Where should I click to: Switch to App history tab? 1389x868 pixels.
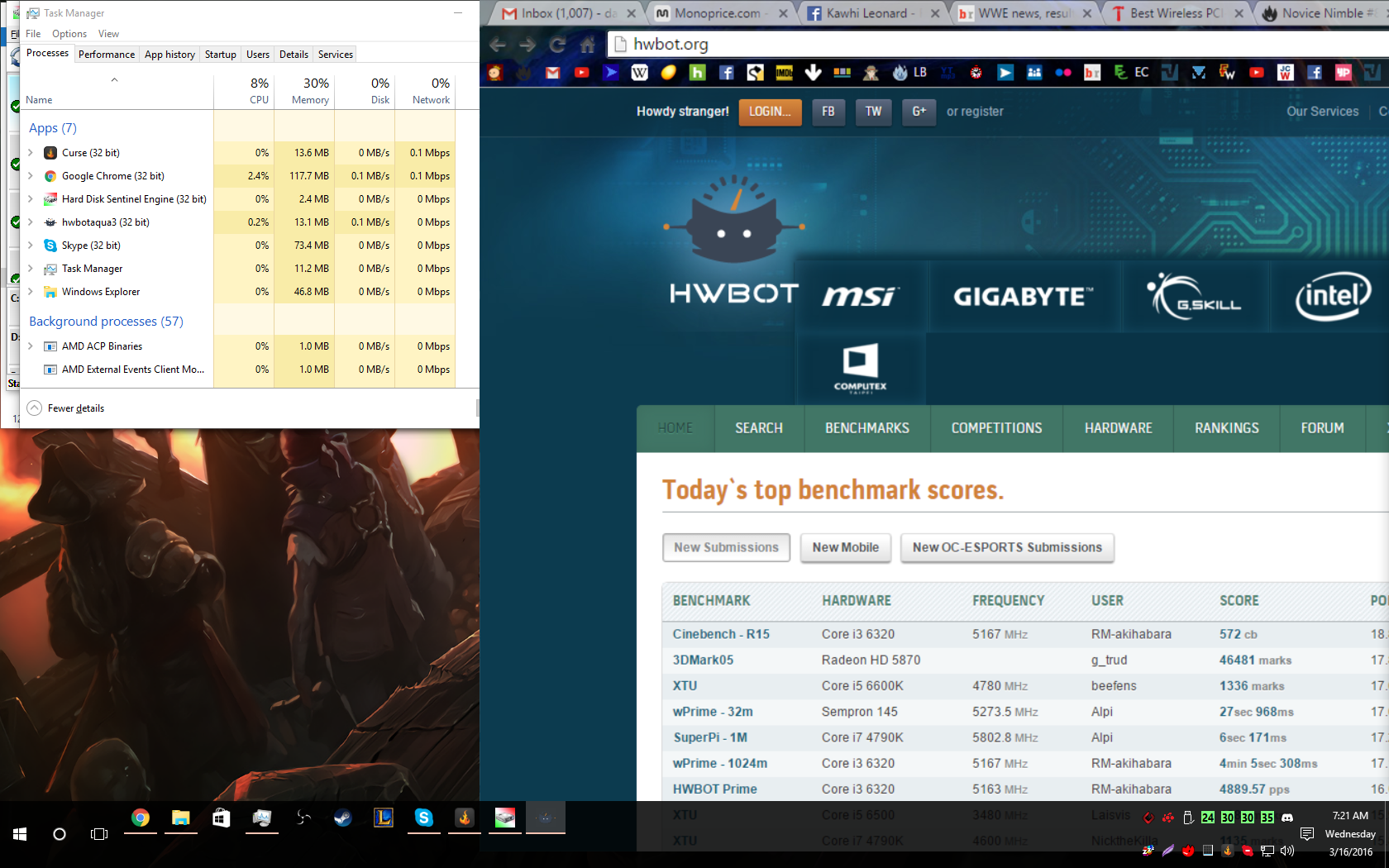point(169,55)
